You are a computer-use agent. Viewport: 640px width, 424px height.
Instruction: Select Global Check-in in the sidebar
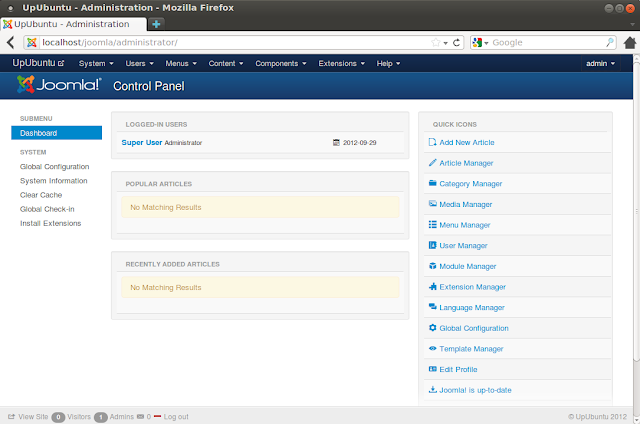(47, 209)
